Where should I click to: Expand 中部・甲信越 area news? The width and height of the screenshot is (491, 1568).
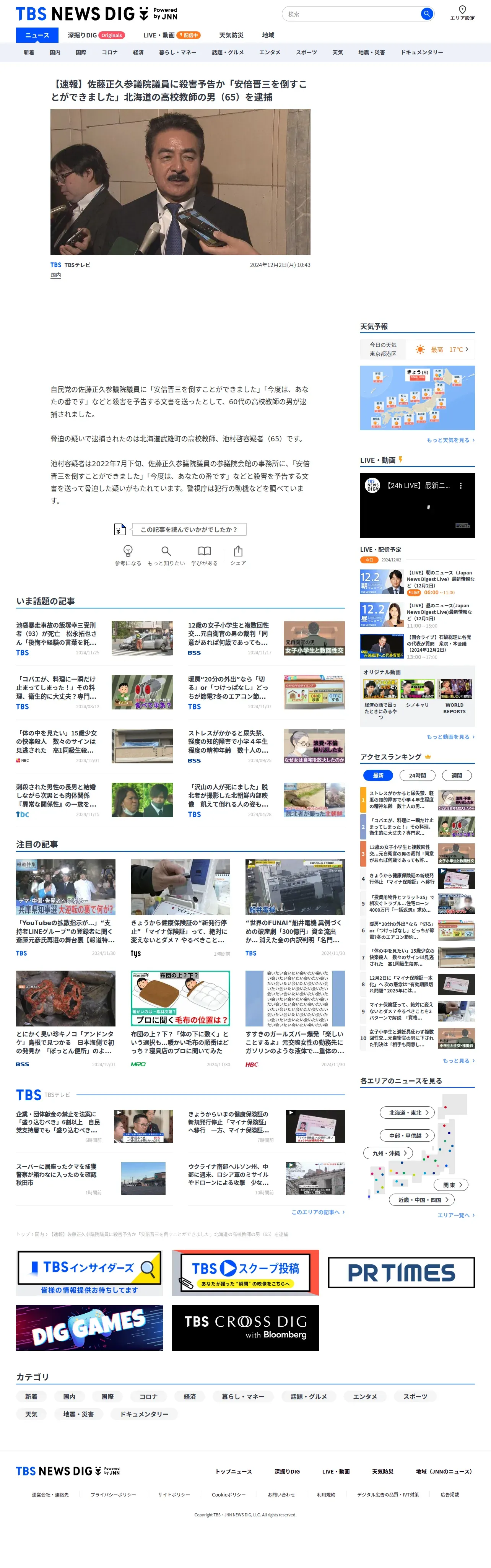pos(408,1135)
